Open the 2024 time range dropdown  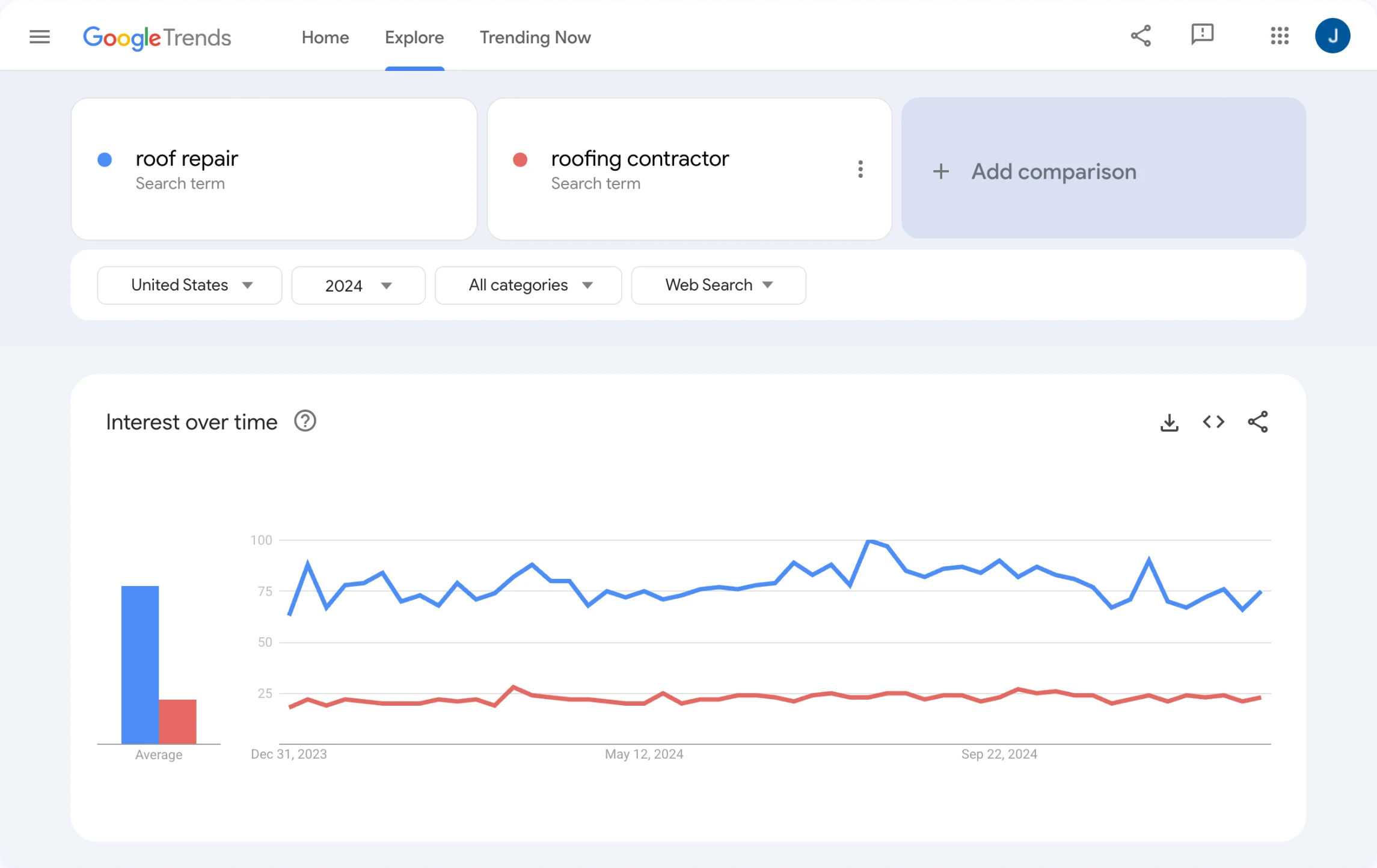click(358, 286)
